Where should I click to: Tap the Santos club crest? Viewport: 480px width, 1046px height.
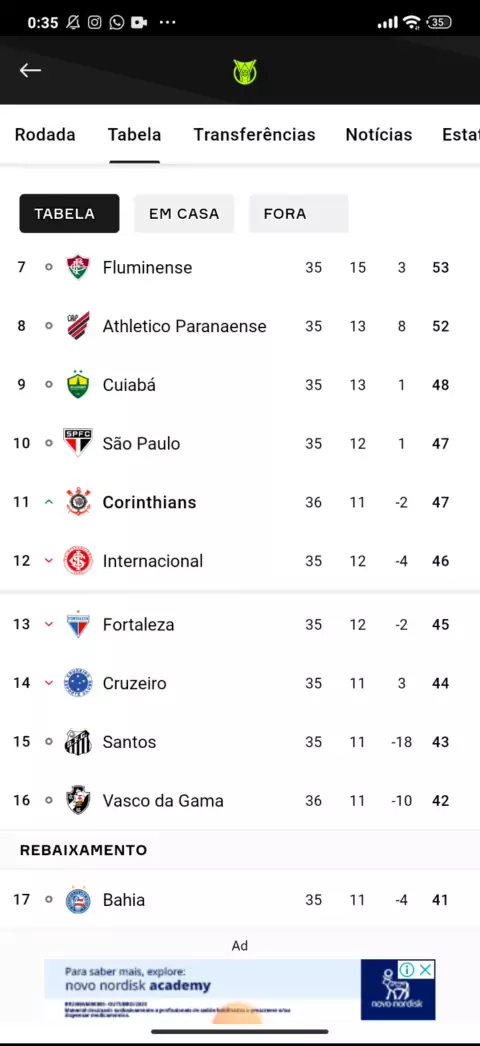coord(78,742)
